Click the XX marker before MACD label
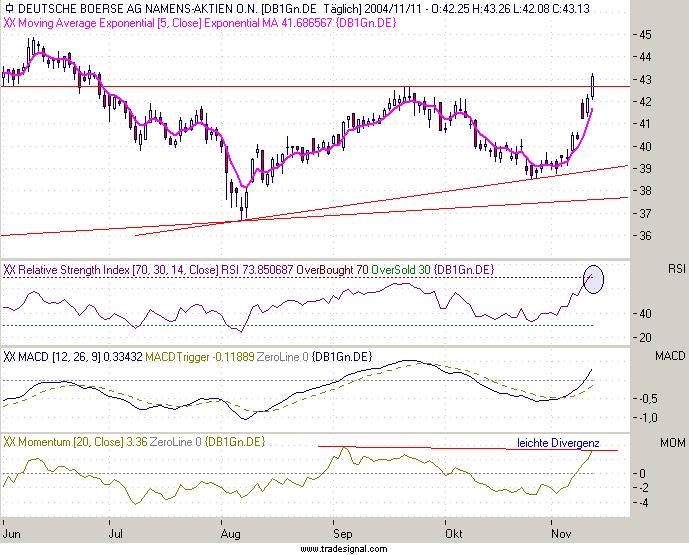The height and width of the screenshot is (555, 689). pyautogui.click(x=9, y=356)
